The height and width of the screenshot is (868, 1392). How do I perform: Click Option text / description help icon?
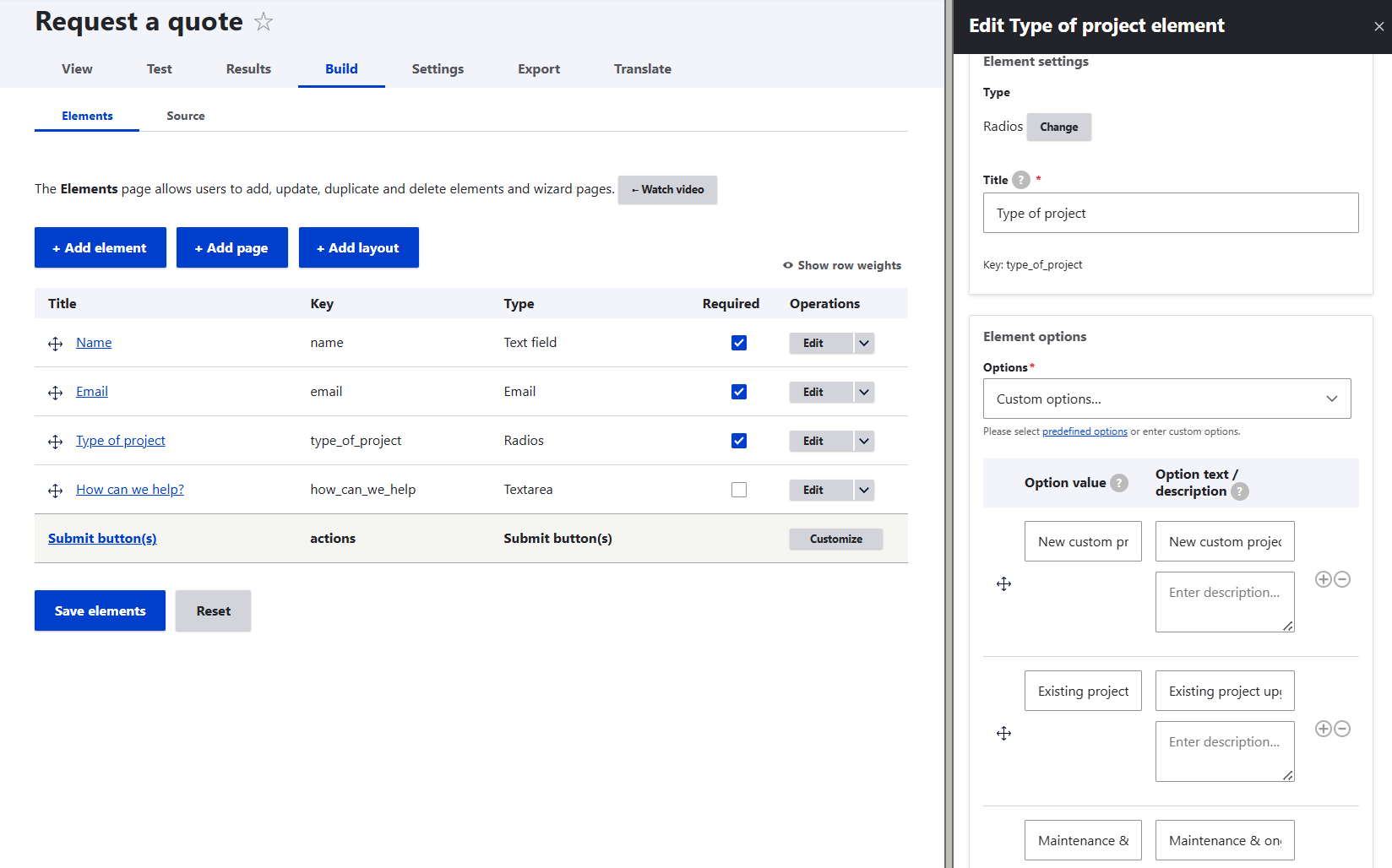pyautogui.click(x=1240, y=491)
